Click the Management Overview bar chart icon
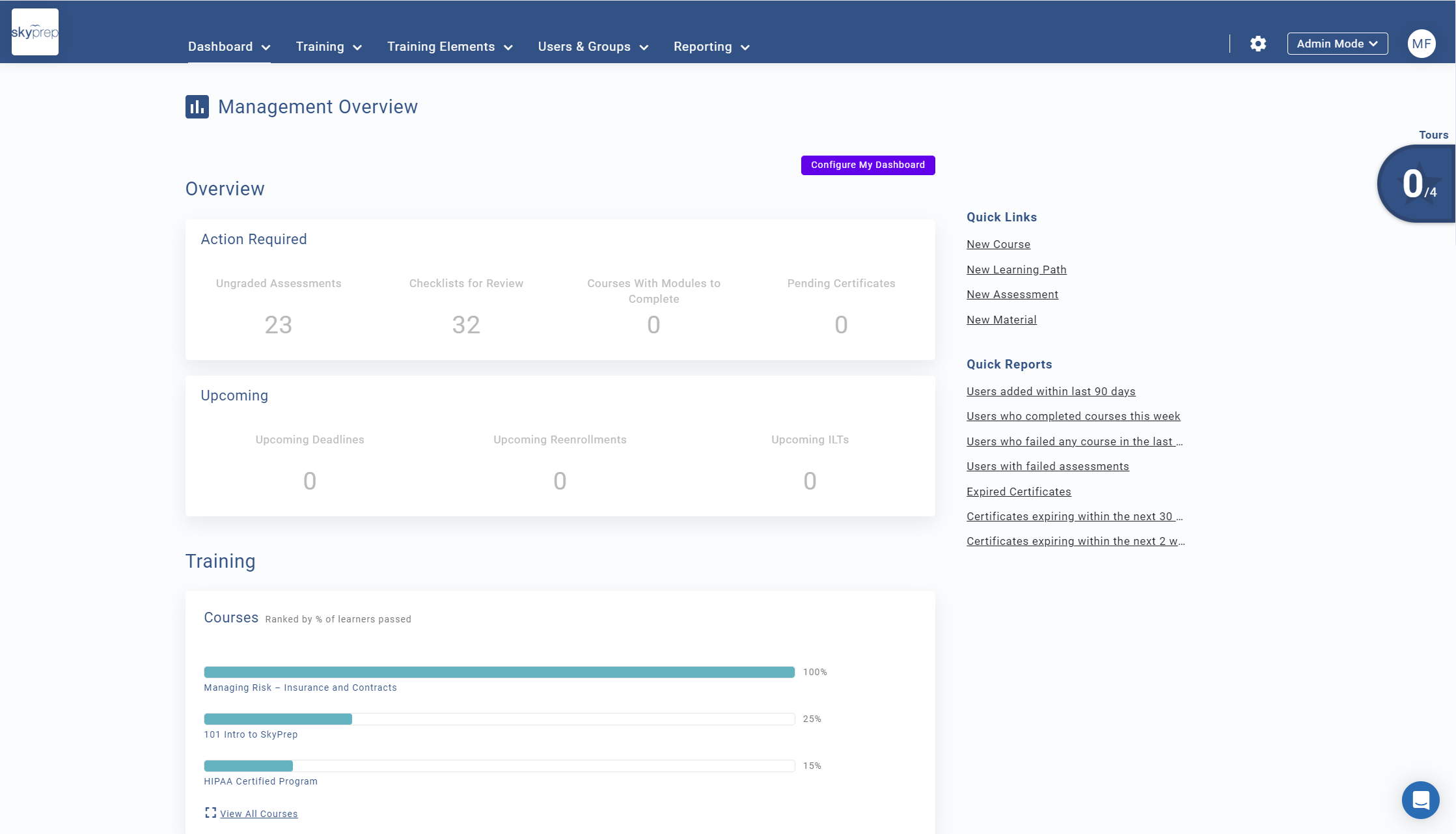The image size is (1456, 834). [197, 107]
